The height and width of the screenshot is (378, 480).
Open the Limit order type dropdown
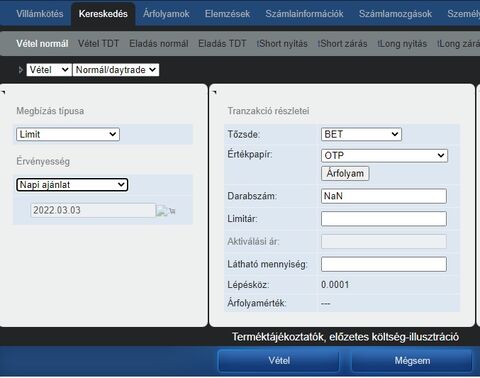tap(68, 134)
